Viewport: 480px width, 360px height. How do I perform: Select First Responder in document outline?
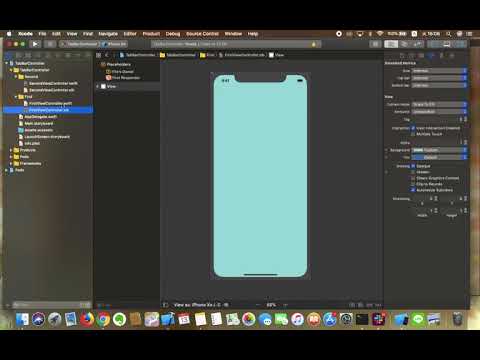[x=123, y=78]
